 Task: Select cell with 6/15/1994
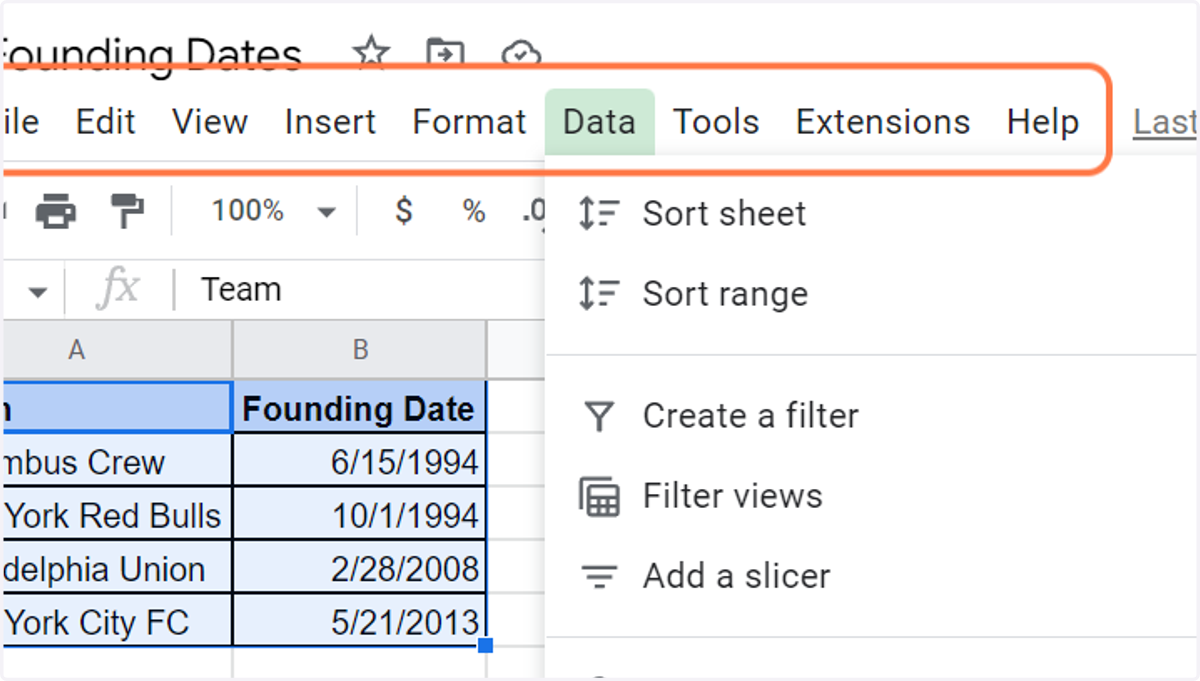tap(360, 462)
